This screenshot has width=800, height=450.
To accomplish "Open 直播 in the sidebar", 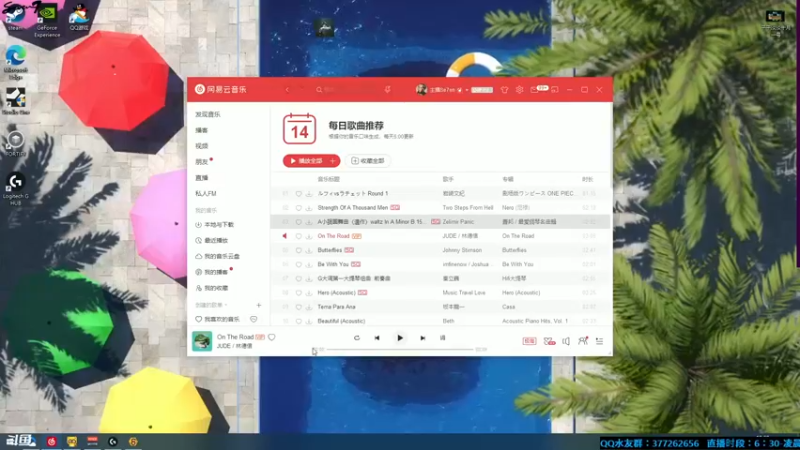I will click(202, 178).
